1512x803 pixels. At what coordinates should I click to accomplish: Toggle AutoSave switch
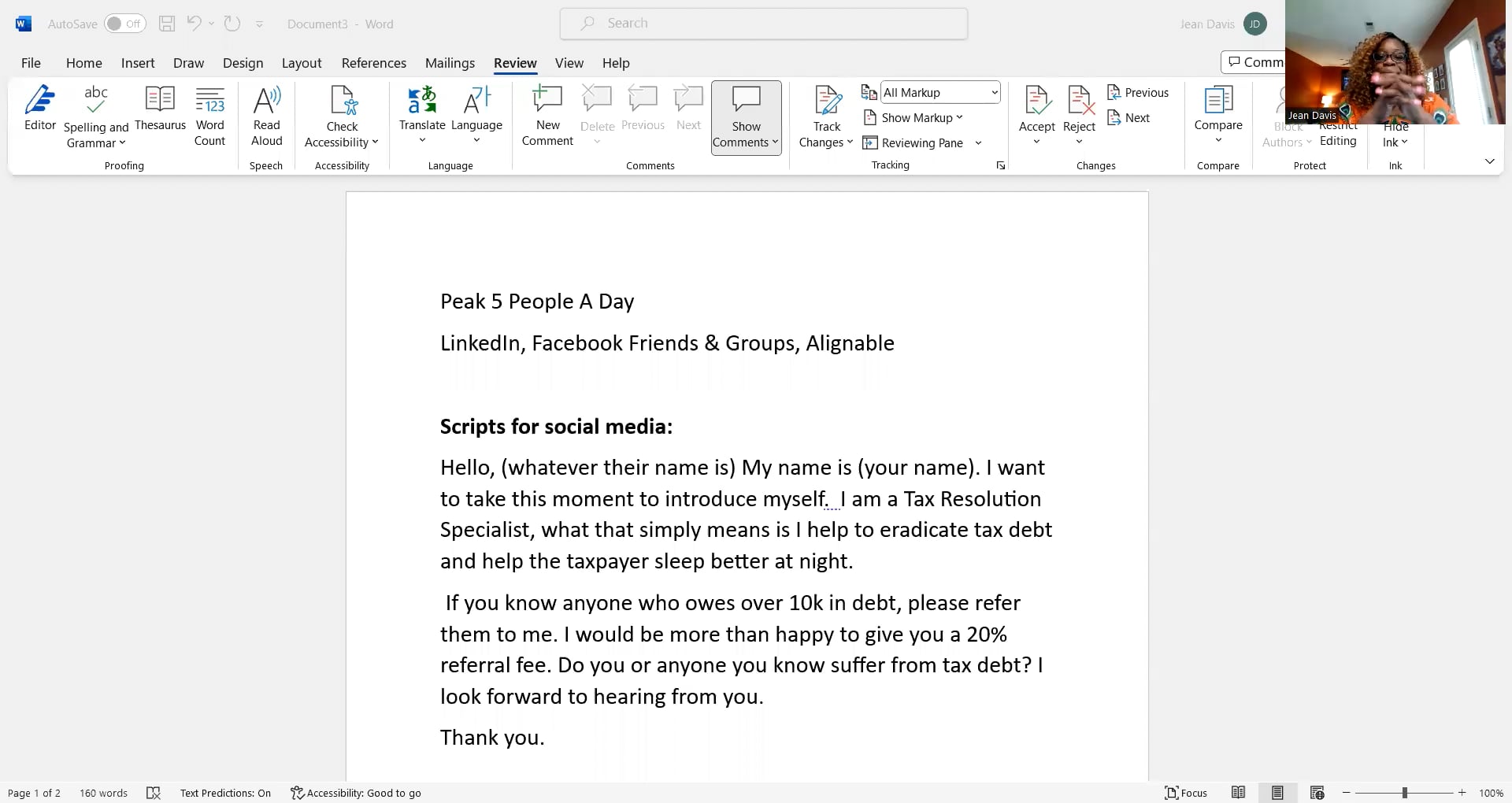coord(125,24)
